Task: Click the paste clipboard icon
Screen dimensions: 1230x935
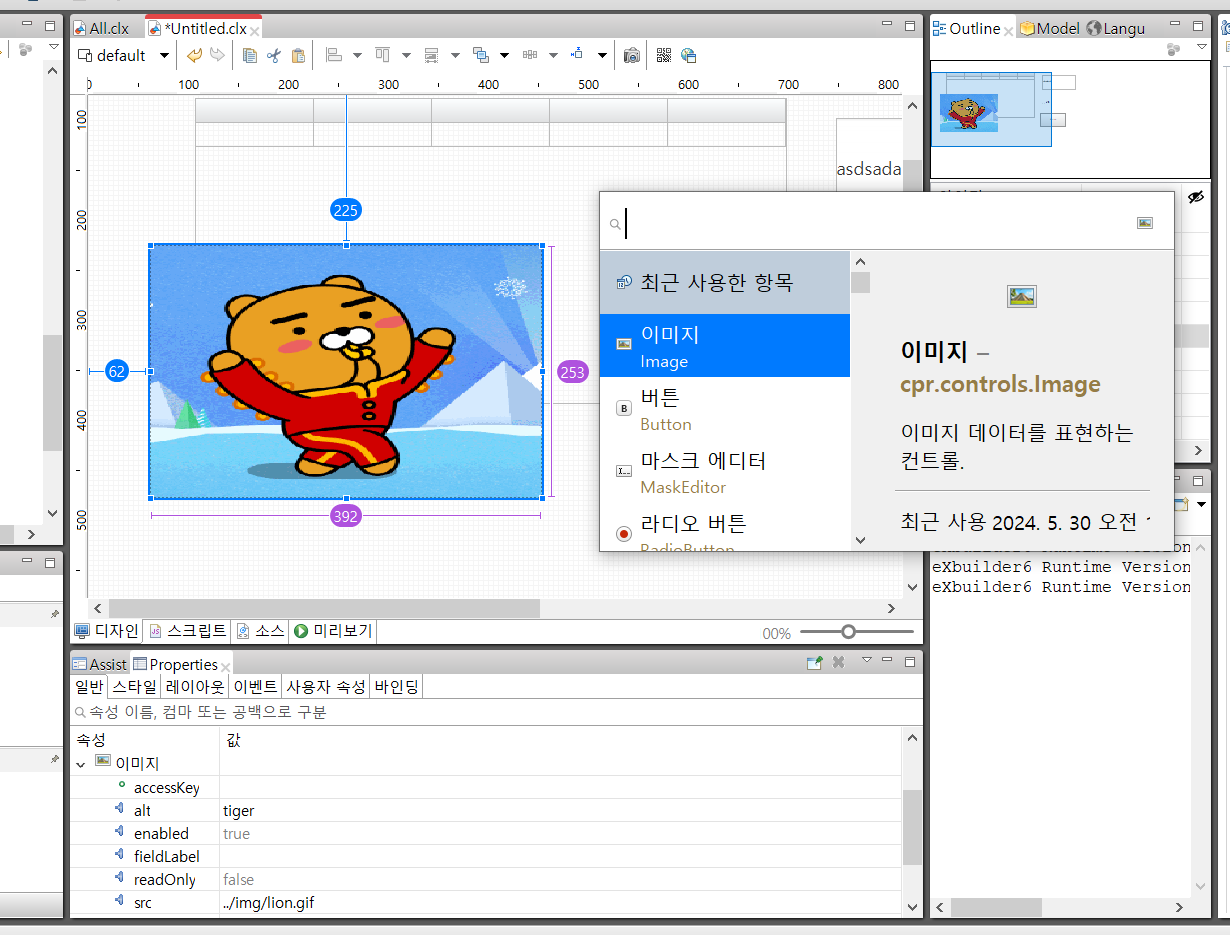Action: pos(297,55)
